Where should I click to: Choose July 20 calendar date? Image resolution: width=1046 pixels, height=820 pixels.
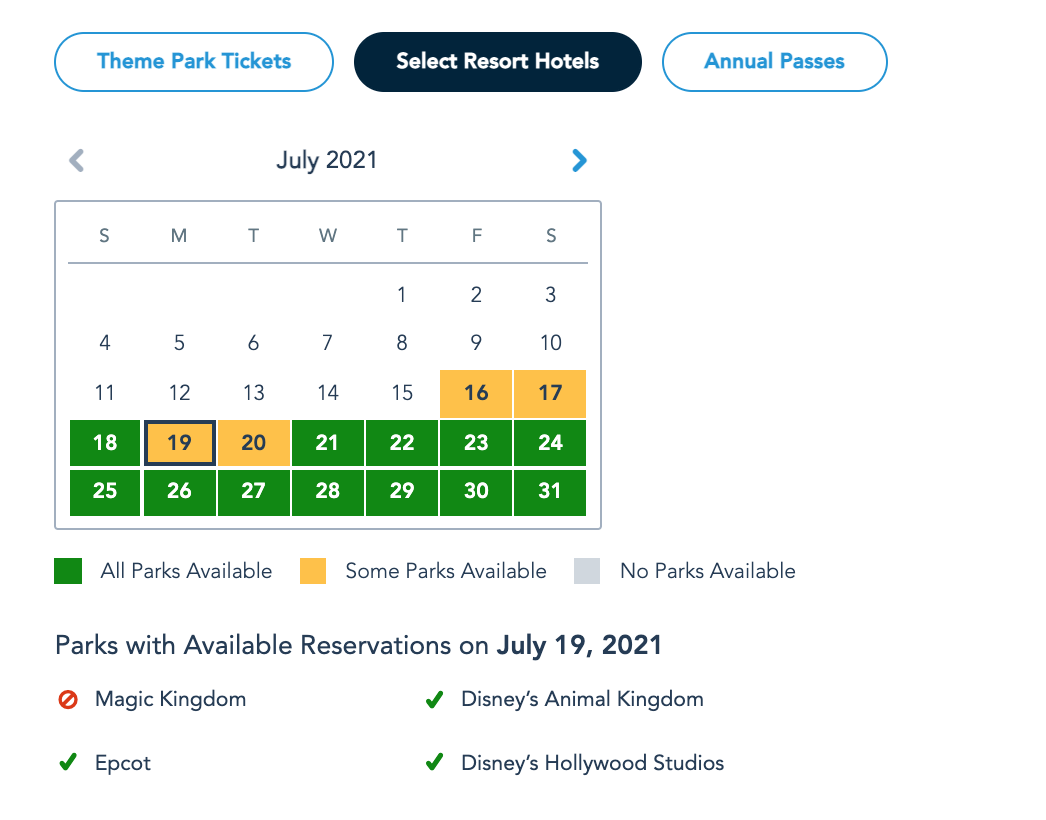(x=254, y=443)
